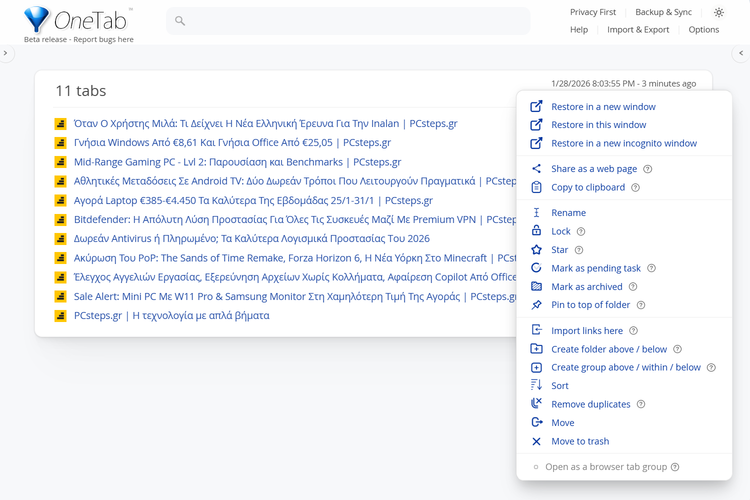This screenshot has width=750, height=500.
Task: Collapse the right side panel arrow
Action: click(x=741, y=54)
